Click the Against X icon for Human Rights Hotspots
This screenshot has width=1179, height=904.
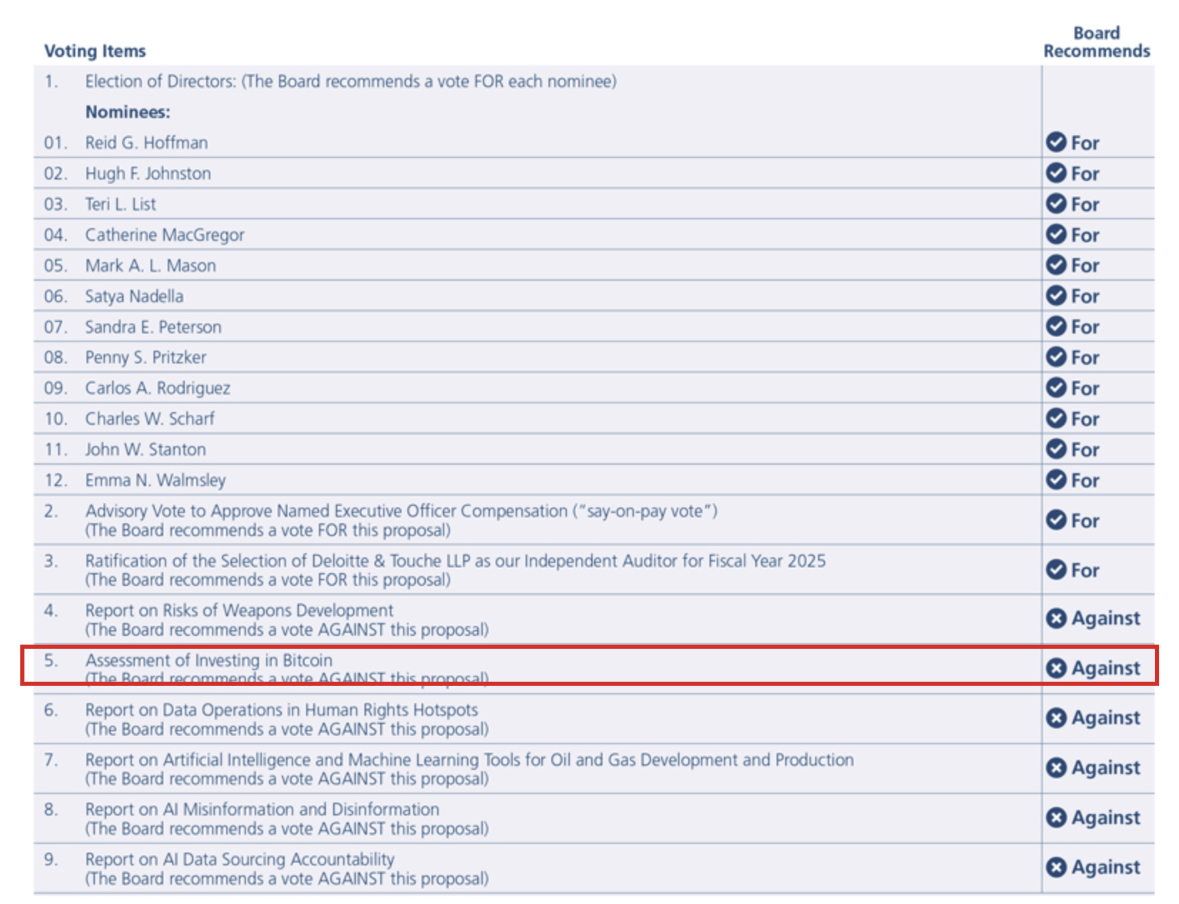click(x=1056, y=718)
